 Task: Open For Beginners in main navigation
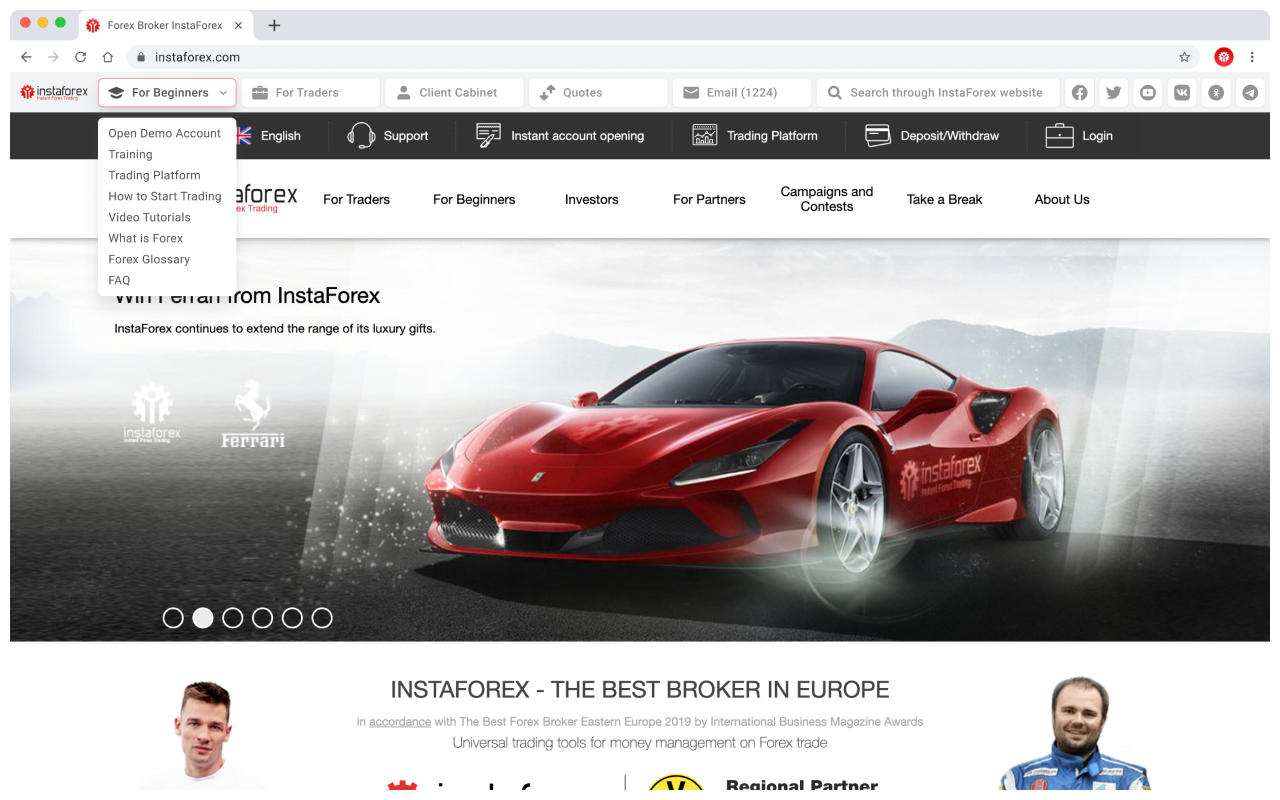(474, 199)
